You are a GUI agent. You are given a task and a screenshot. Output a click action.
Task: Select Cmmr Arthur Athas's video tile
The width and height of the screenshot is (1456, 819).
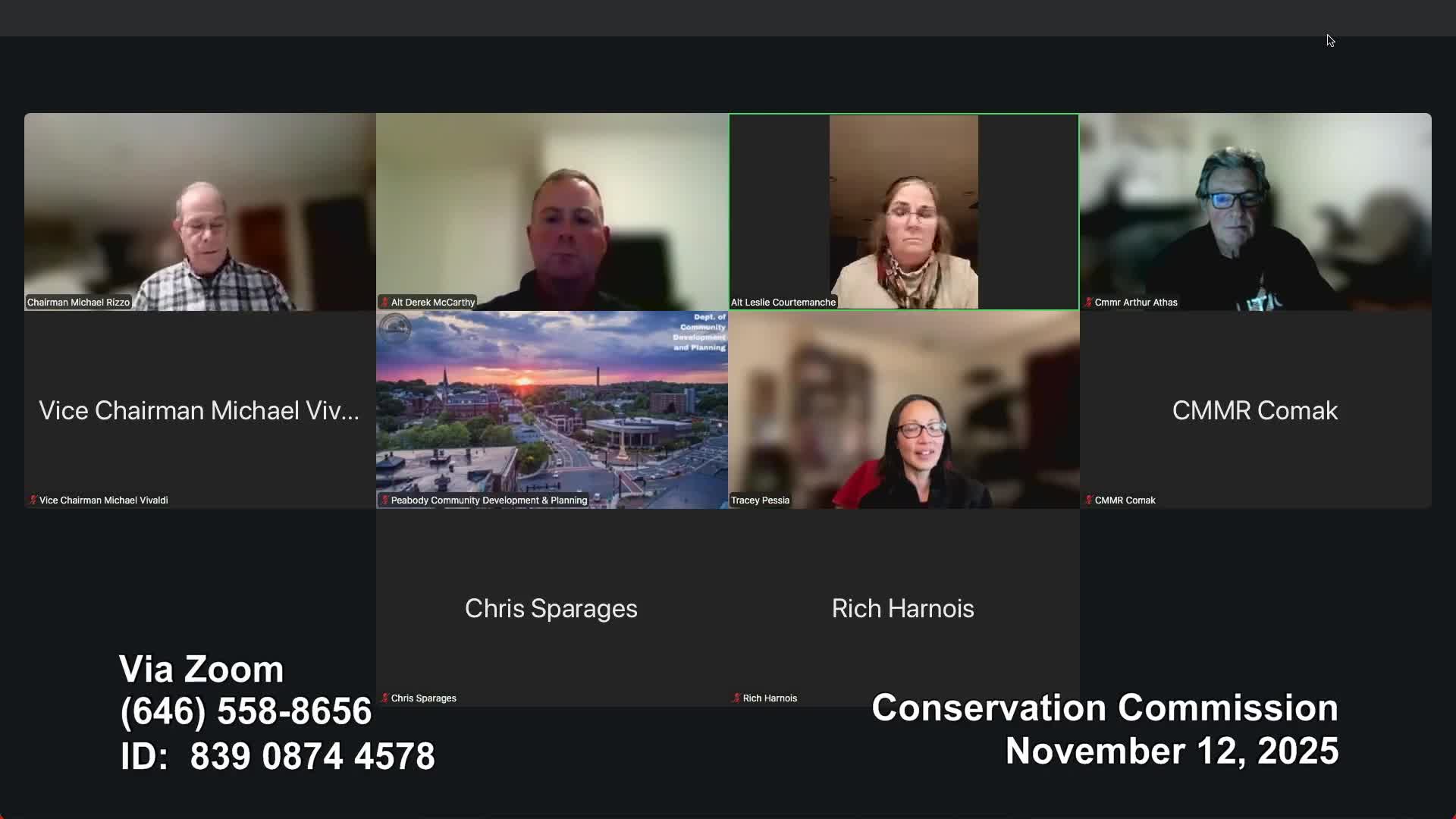(1256, 212)
